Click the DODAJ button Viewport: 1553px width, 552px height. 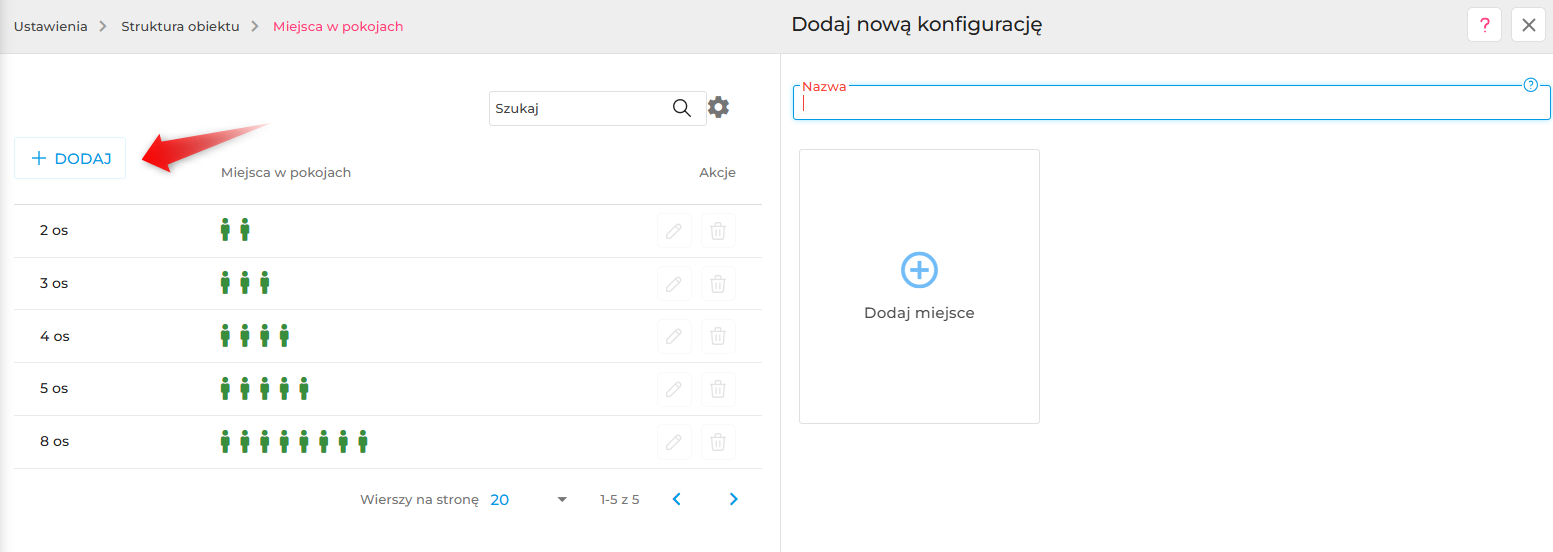pyautogui.click(x=70, y=158)
